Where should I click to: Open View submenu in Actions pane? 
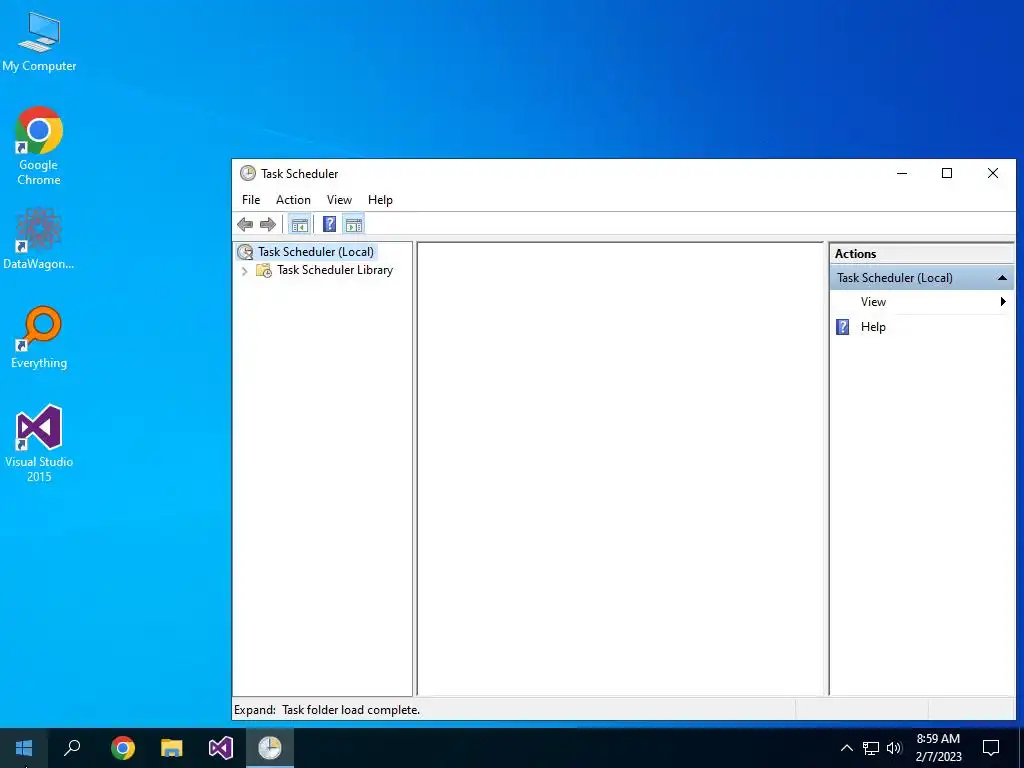tap(921, 302)
